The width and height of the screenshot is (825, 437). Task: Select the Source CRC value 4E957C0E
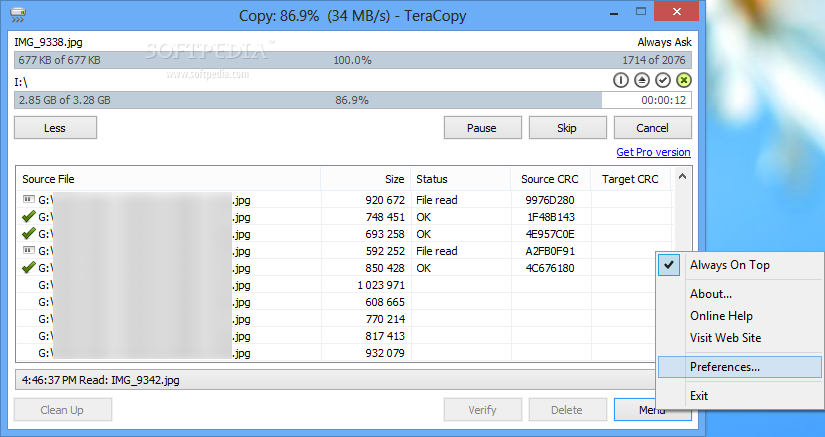550,234
